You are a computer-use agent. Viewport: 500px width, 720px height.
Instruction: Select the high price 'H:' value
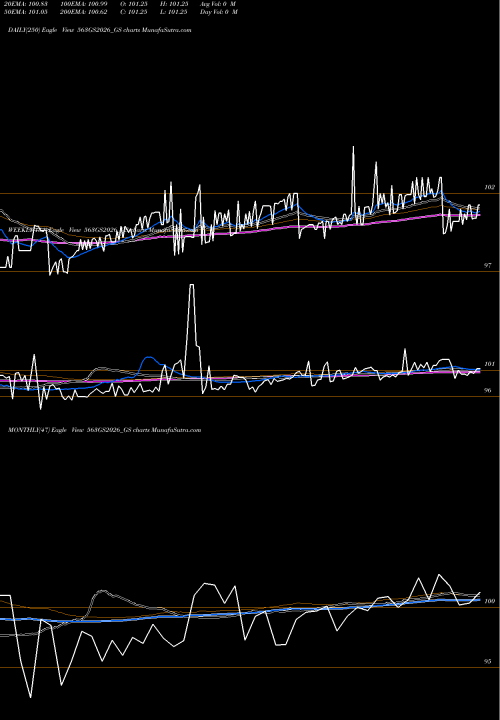tap(174, 4)
